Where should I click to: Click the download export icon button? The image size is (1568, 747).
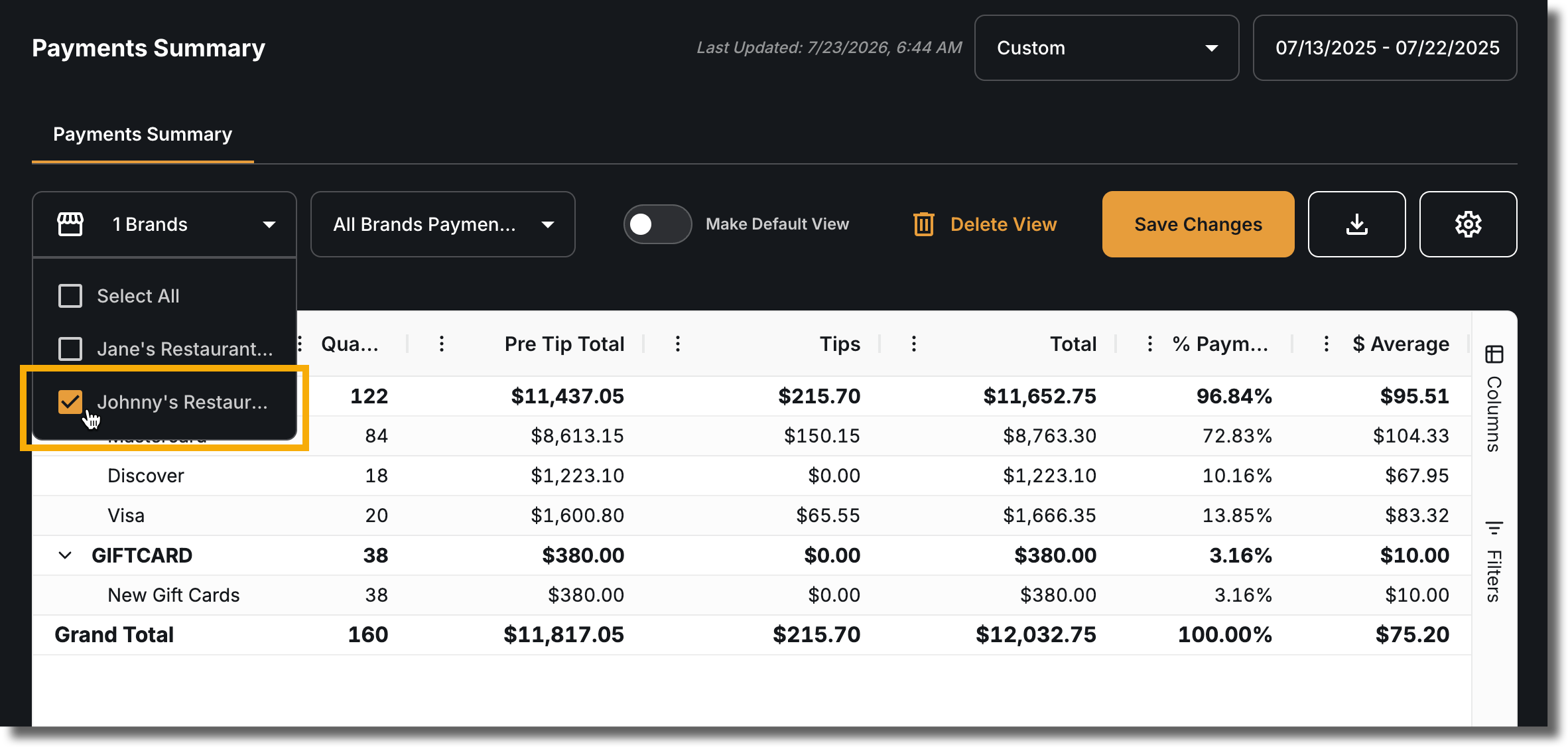pyautogui.click(x=1356, y=224)
